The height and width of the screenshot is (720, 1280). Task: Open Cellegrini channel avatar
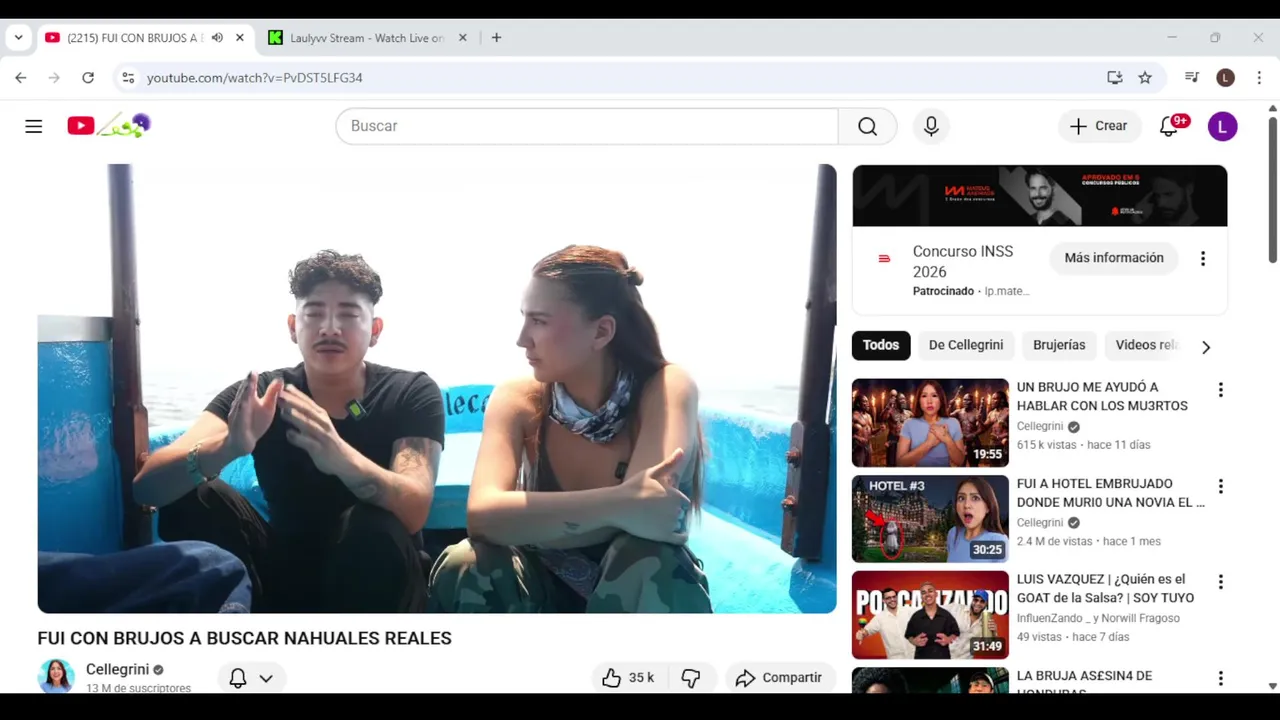[x=56, y=677]
